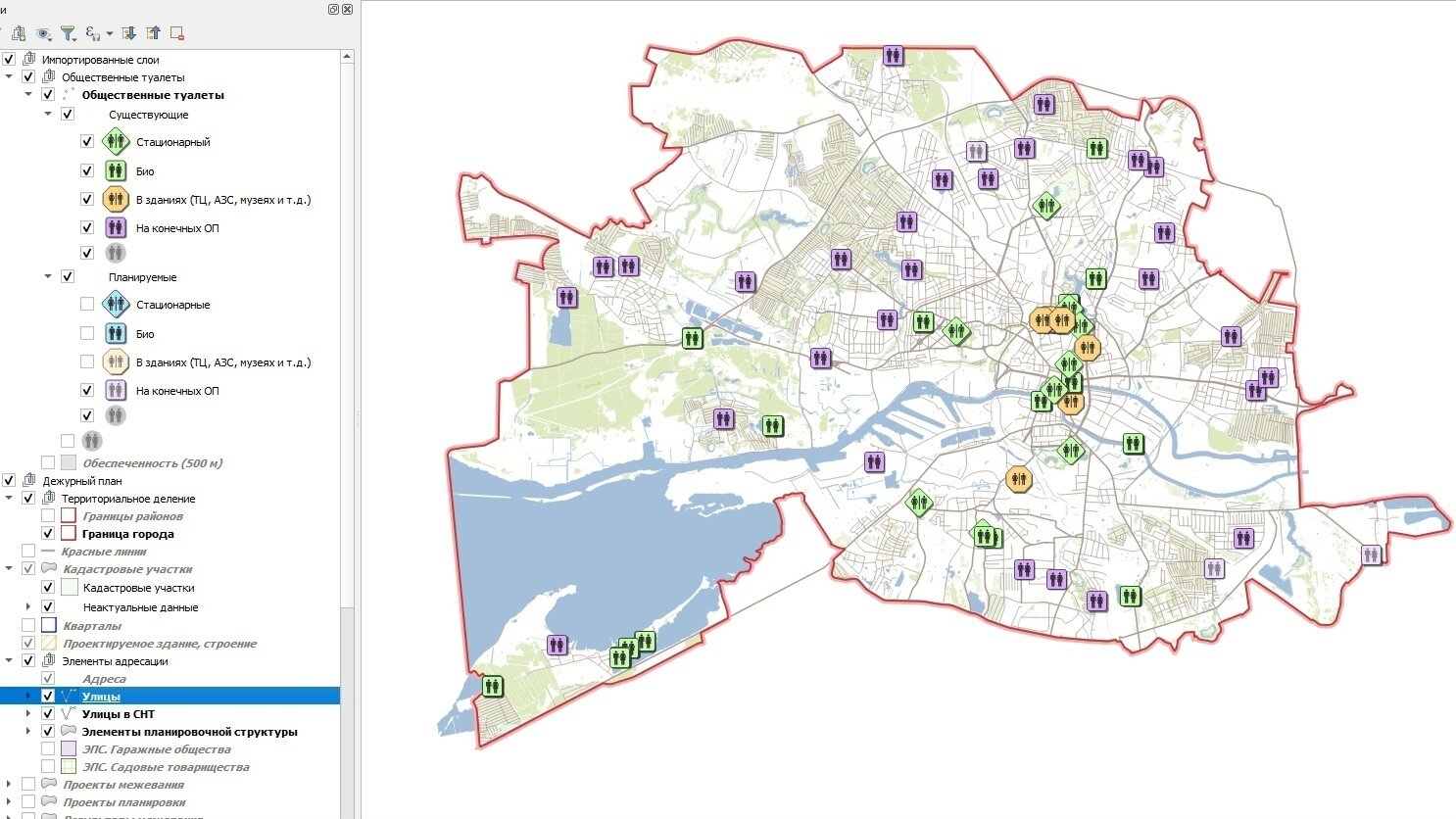Click the layer panel scroll-up arrow

[347, 57]
